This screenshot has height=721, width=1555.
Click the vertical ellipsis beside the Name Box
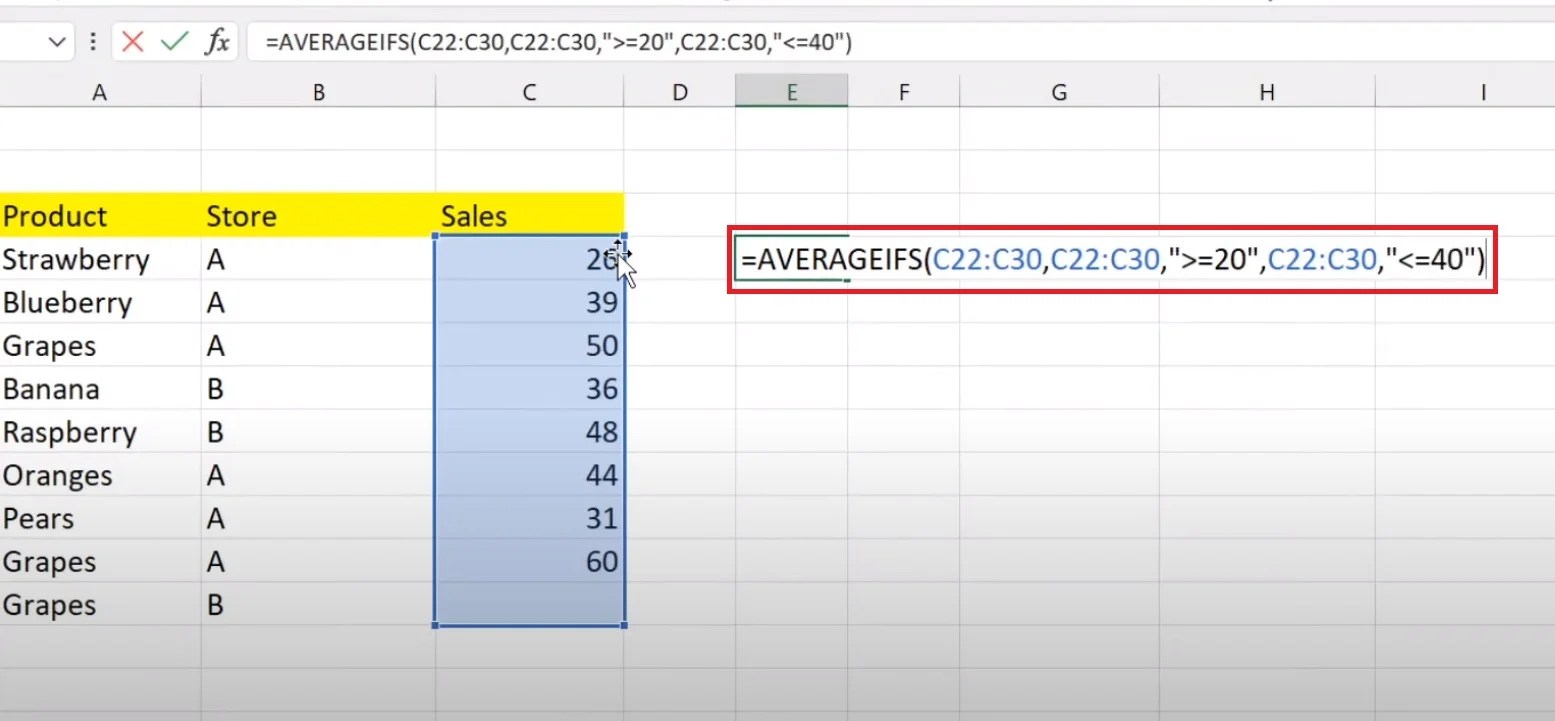93,41
